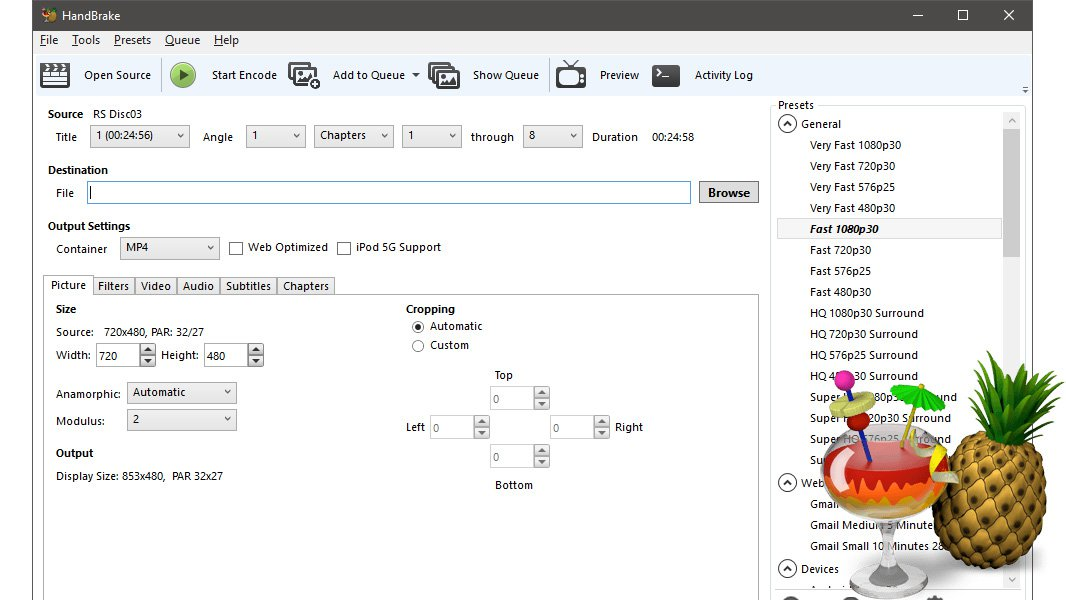
Task: Switch to the Chapters tab
Action: [306, 286]
